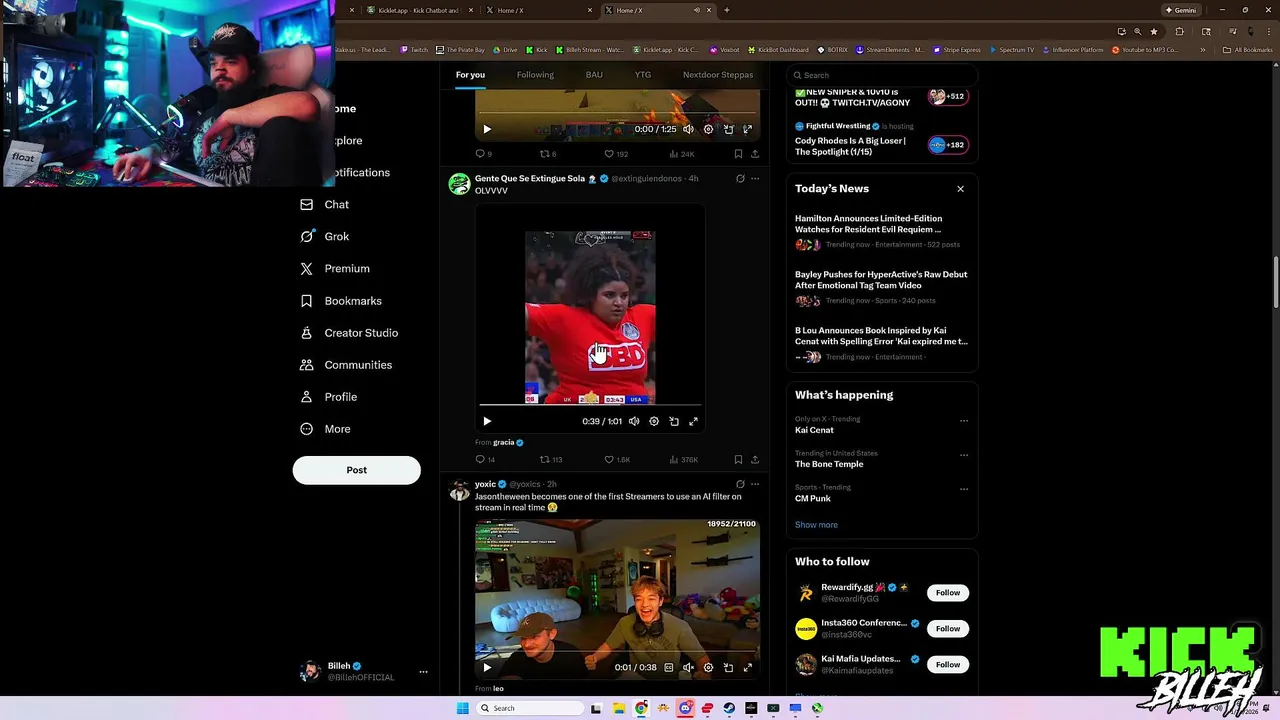Viewport: 1280px width, 720px height.
Task: Open Steam from the taskbar
Action: (729, 708)
